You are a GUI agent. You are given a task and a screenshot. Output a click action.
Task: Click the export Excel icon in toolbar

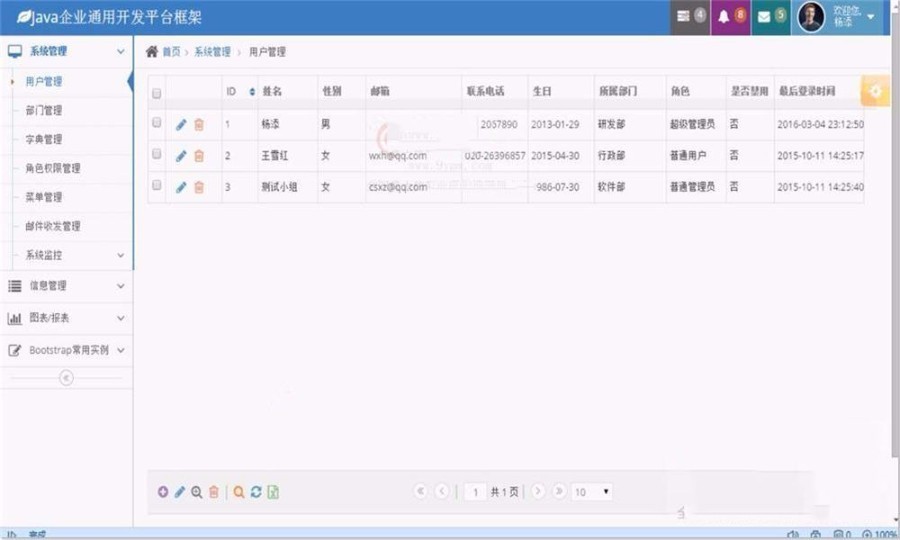(x=273, y=492)
